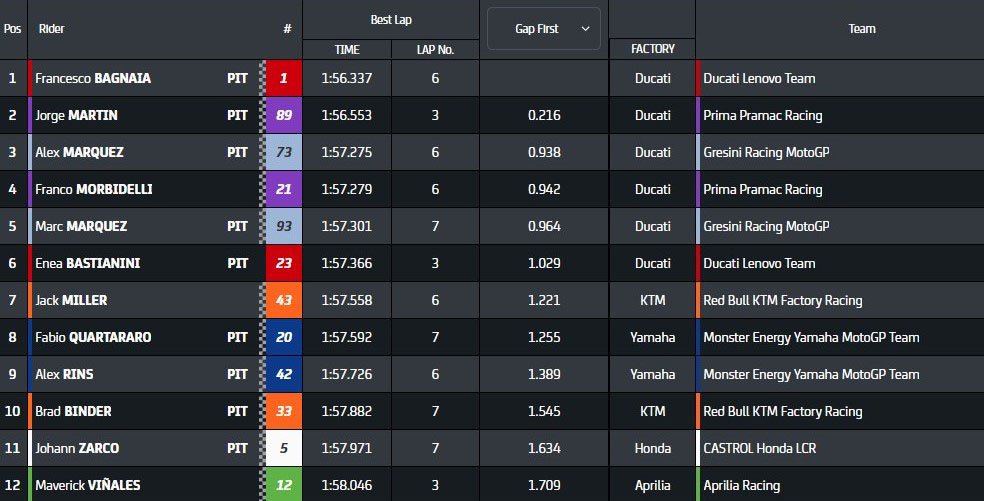Select rider Brad BINDER
The height and width of the screenshot is (501, 984).
(73, 412)
